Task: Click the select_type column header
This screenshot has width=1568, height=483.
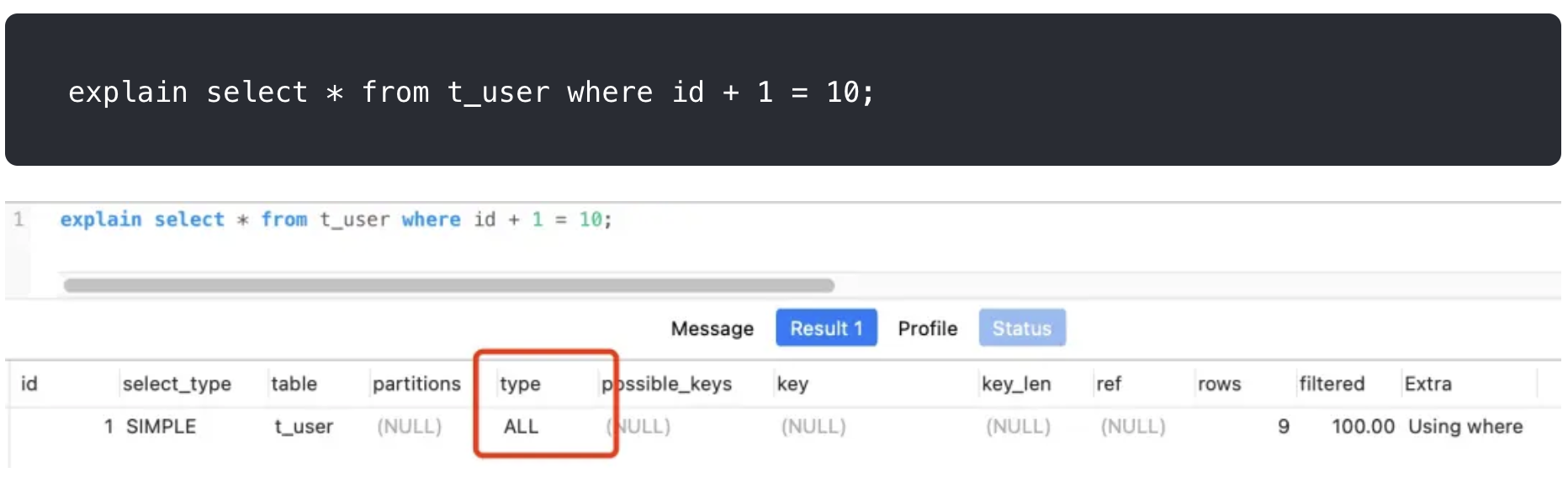Action: [x=177, y=384]
